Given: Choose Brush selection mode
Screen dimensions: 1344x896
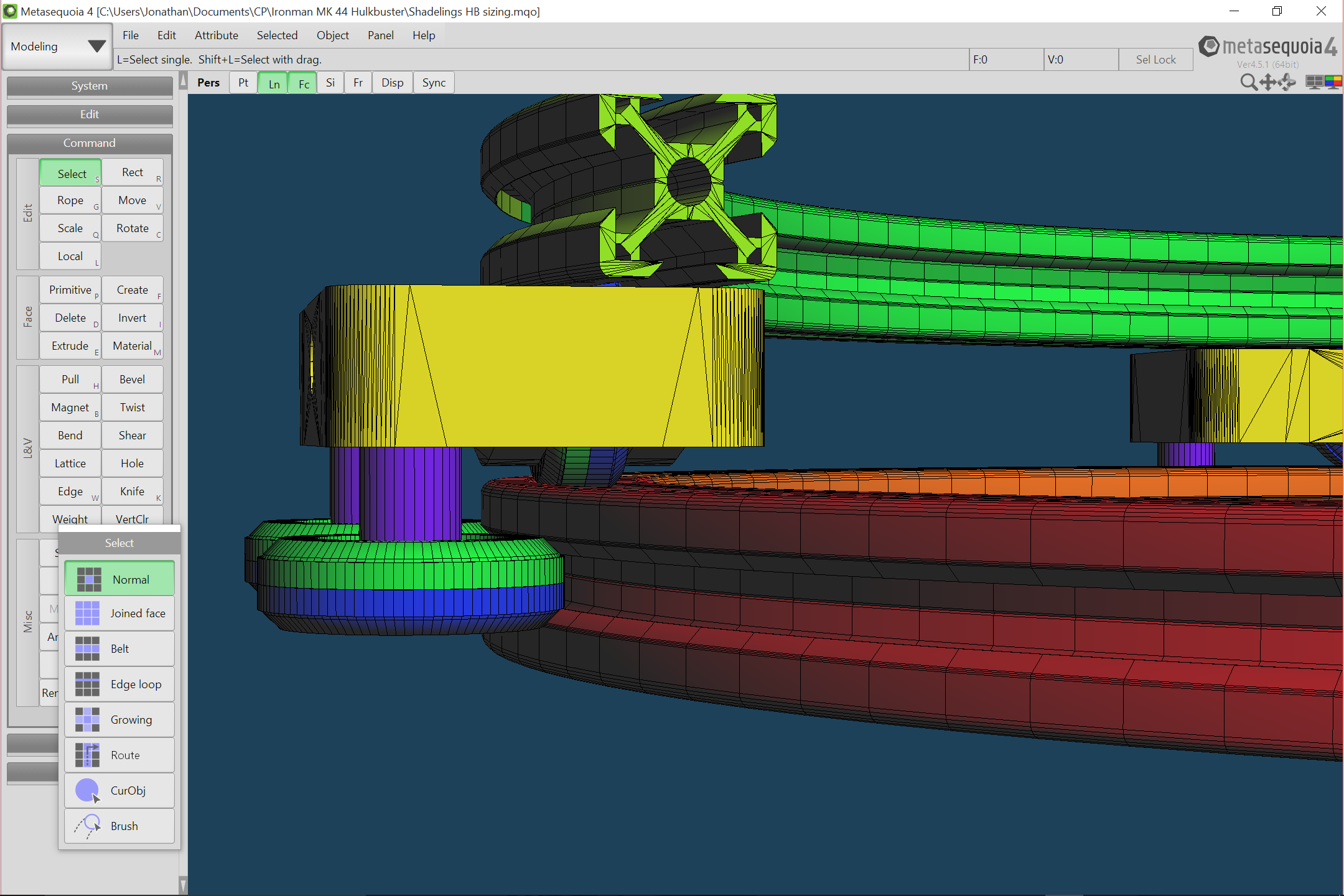Looking at the screenshot, I should (x=119, y=826).
